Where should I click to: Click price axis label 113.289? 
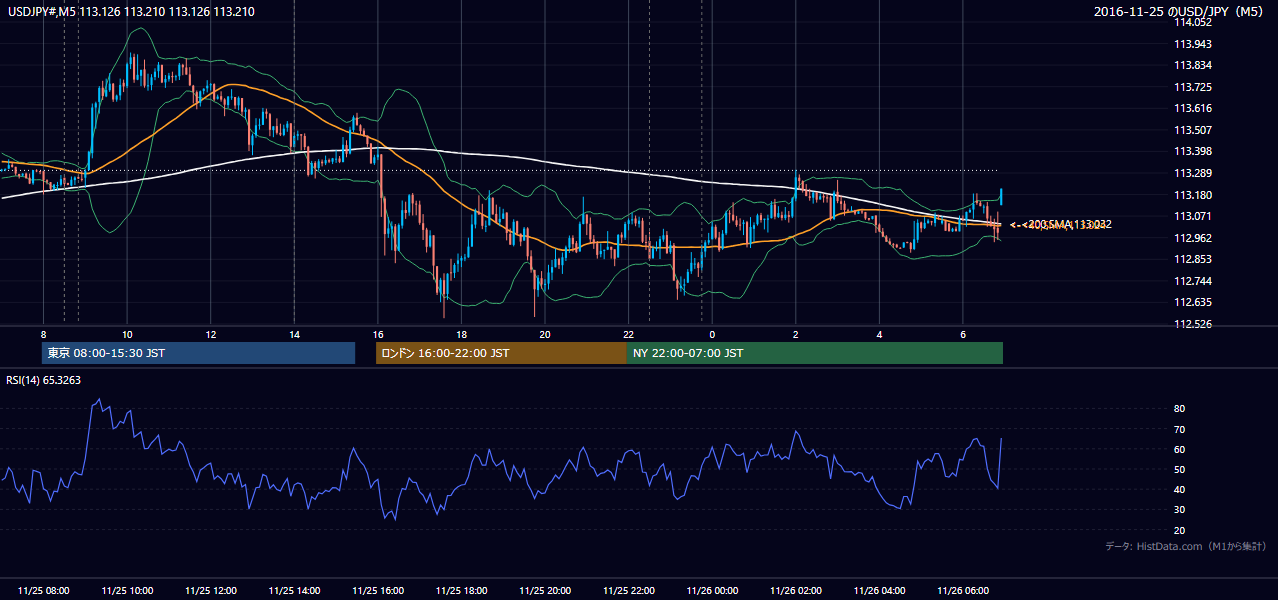point(1192,173)
